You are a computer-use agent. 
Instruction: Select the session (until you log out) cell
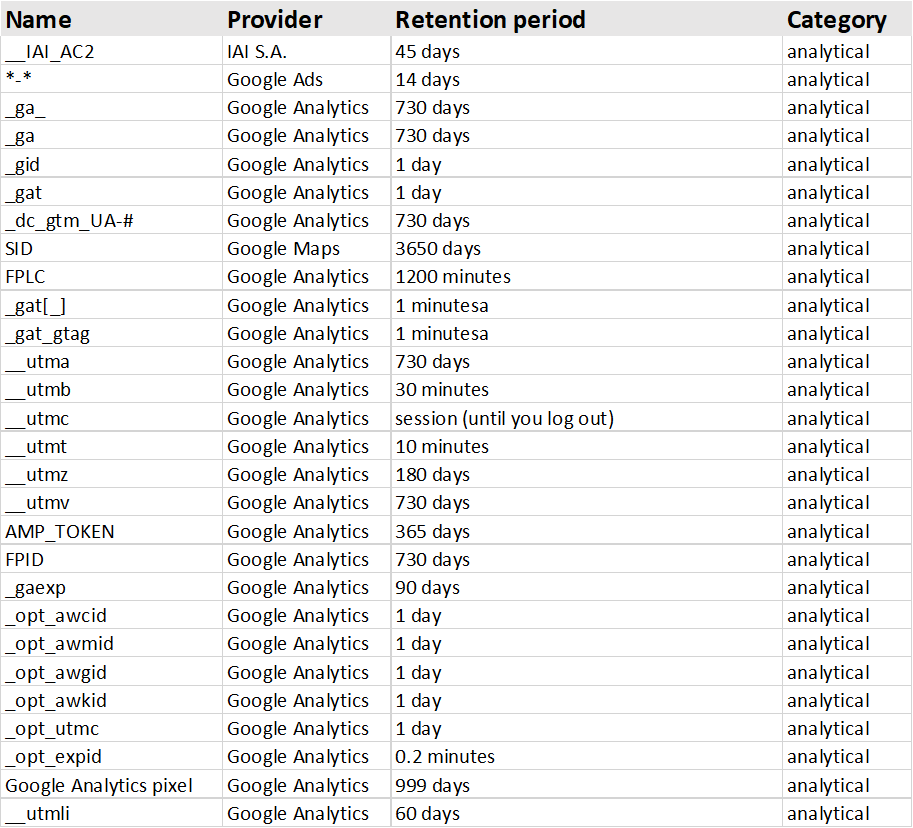coord(504,419)
